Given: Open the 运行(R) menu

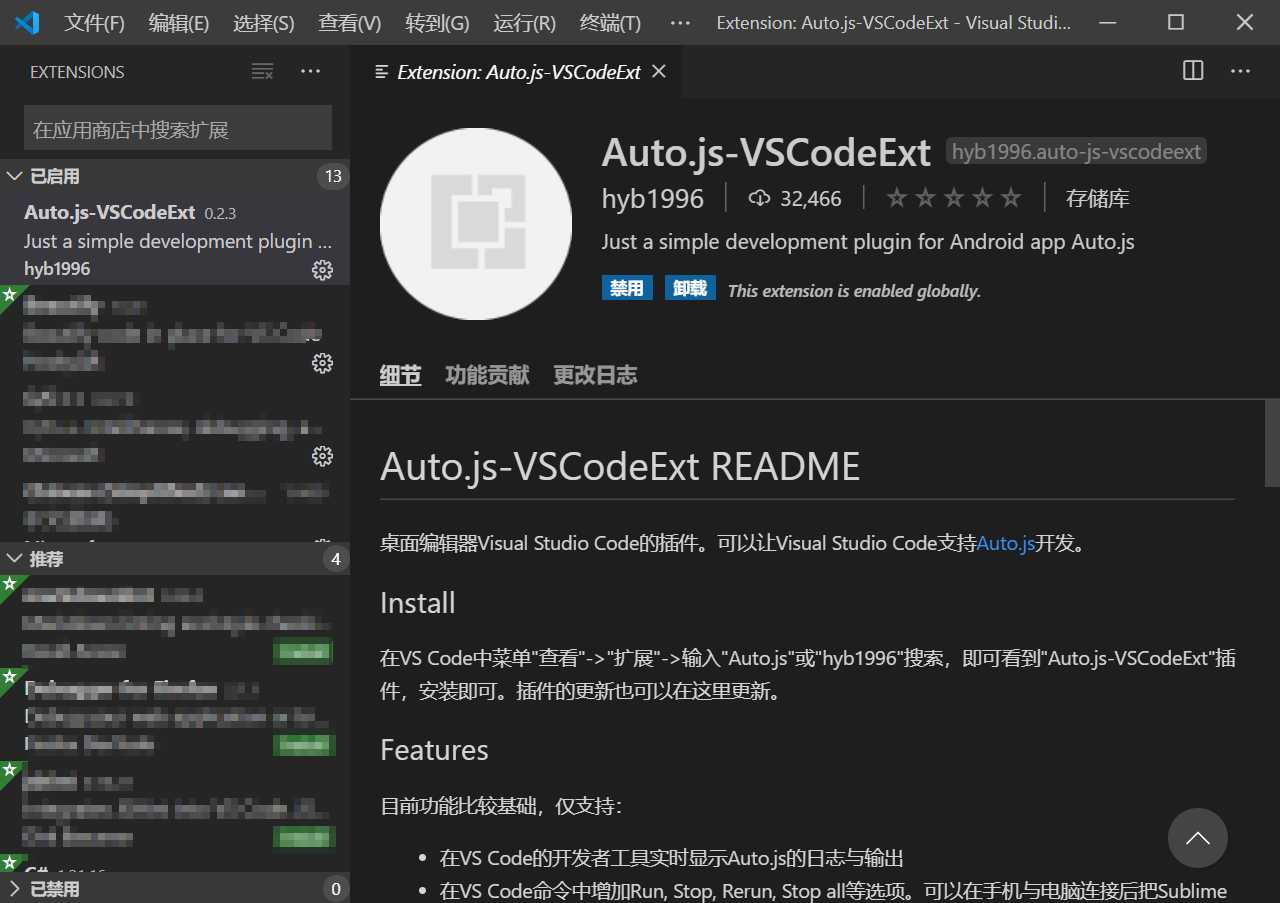Looking at the screenshot, I should coord(524,22).
